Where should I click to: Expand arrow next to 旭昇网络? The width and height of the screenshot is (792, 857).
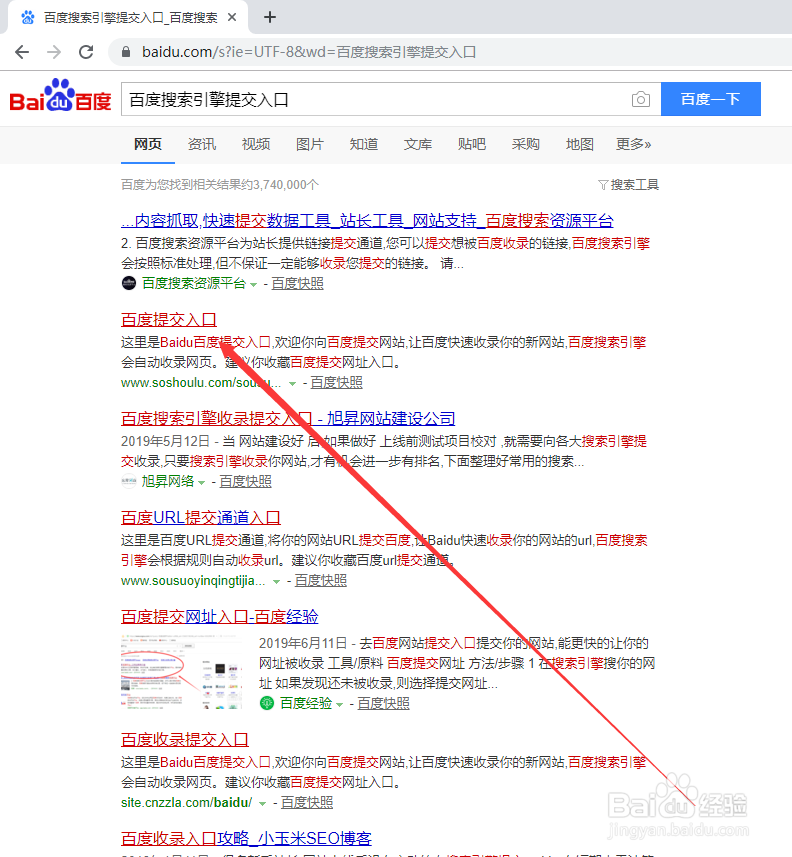201,483
